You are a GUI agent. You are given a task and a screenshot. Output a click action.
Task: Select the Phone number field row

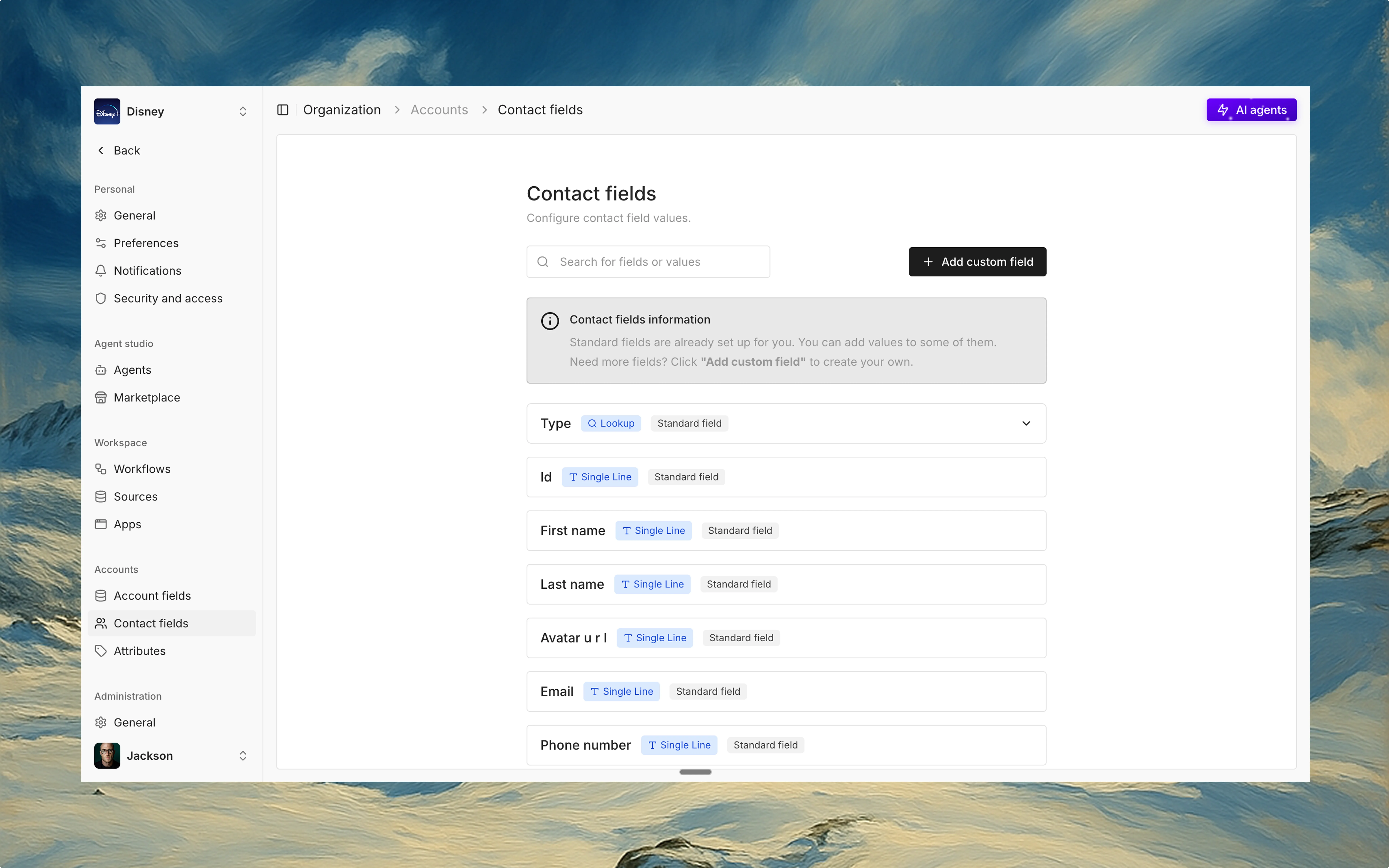click(786, 745)
